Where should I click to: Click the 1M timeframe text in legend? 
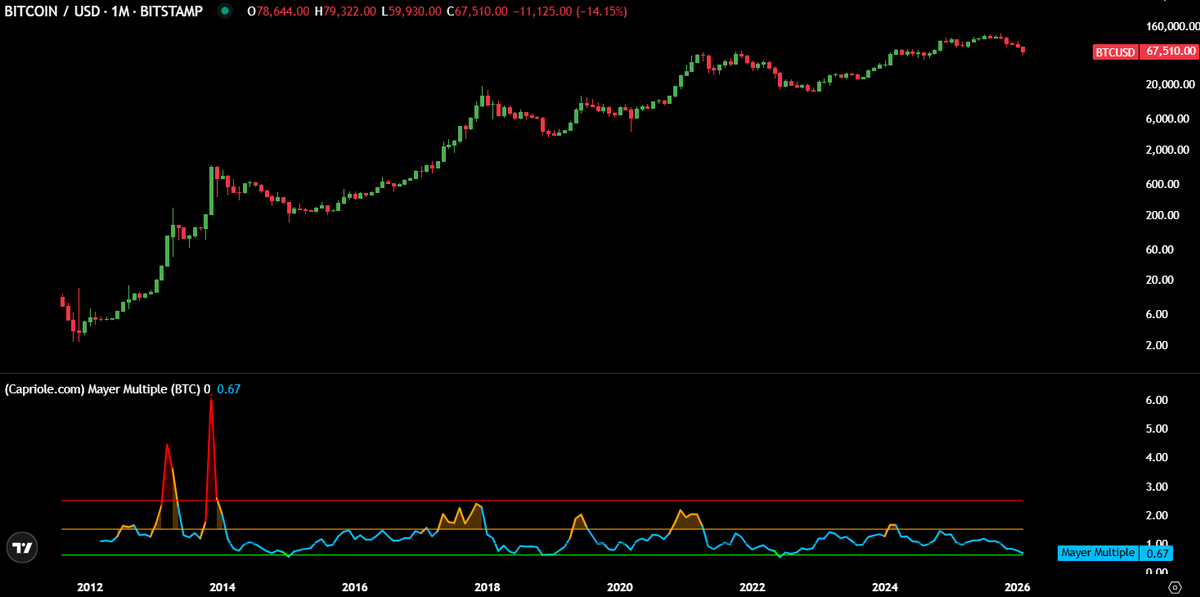pyautogui.click(x=120, y=11)
